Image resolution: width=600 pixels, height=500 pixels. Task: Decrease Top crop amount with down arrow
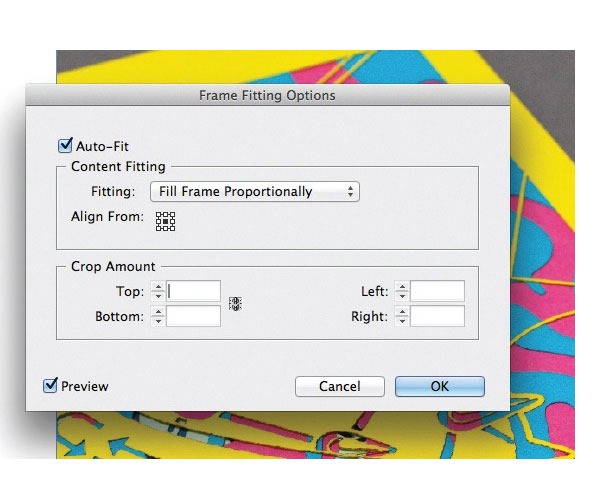click(x=156, y=296)
